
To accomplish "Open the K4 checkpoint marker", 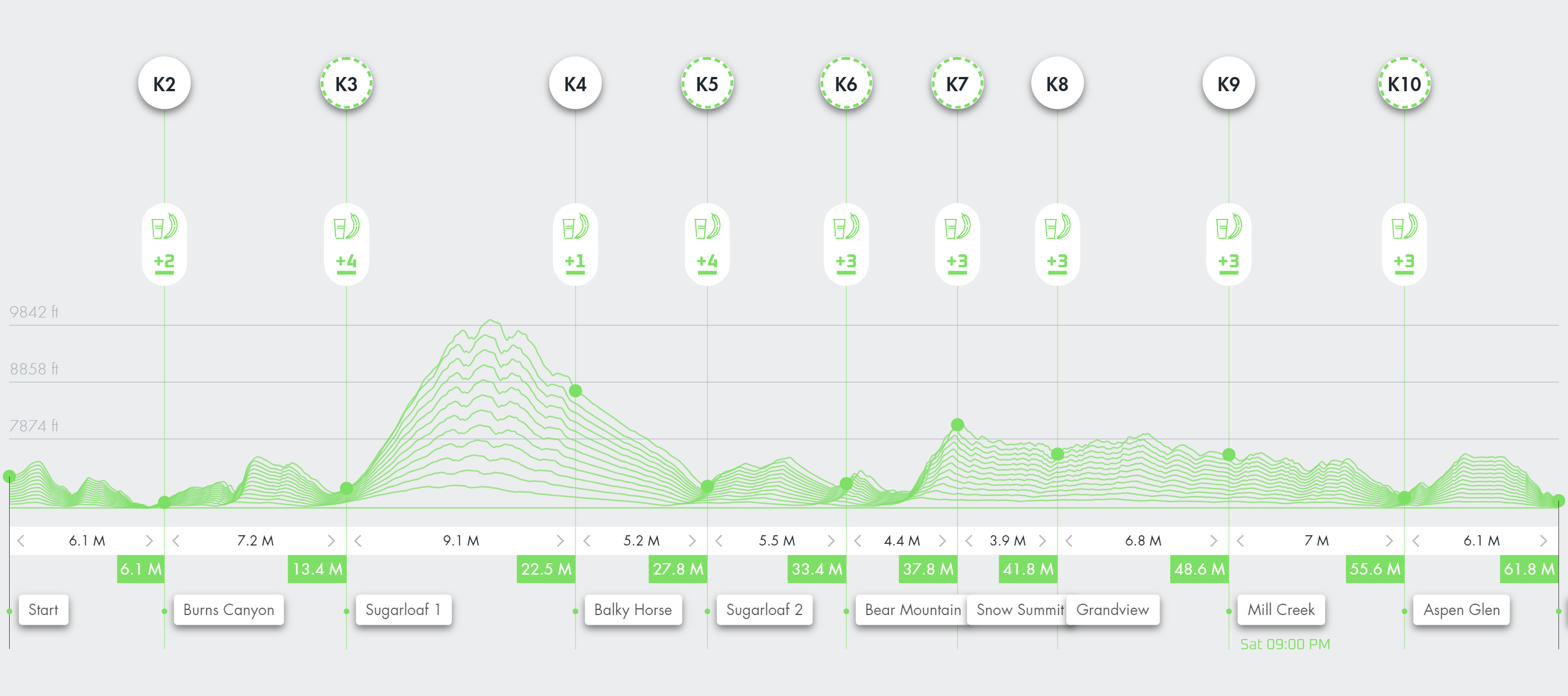I will (x=575, y=83).
